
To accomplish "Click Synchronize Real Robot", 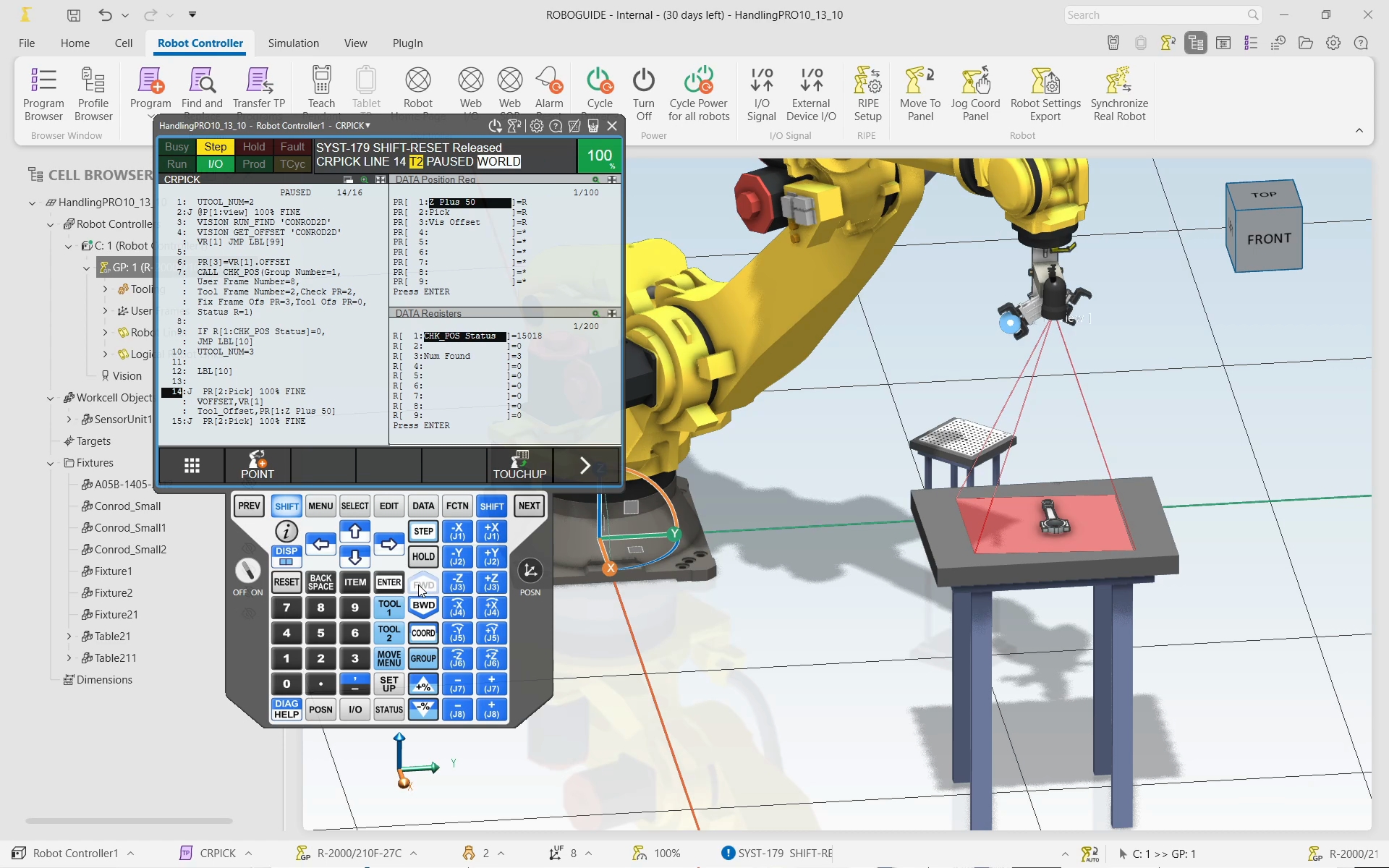I will pos(1119,93).
